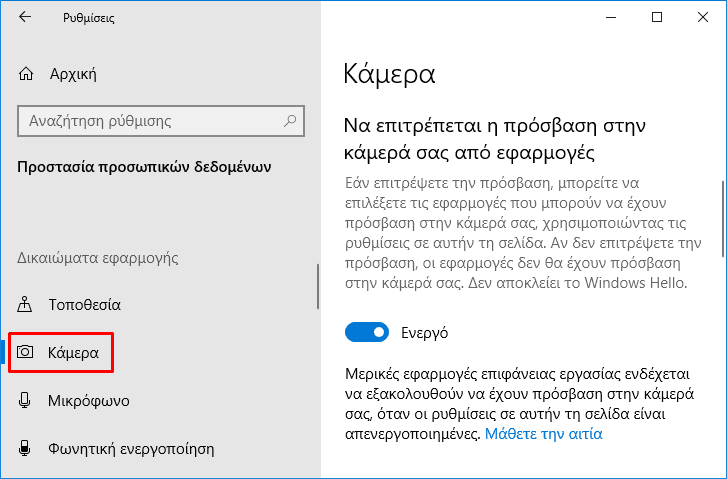Click the Αναζήτηση ρύθμισης search field

(161, 121)
